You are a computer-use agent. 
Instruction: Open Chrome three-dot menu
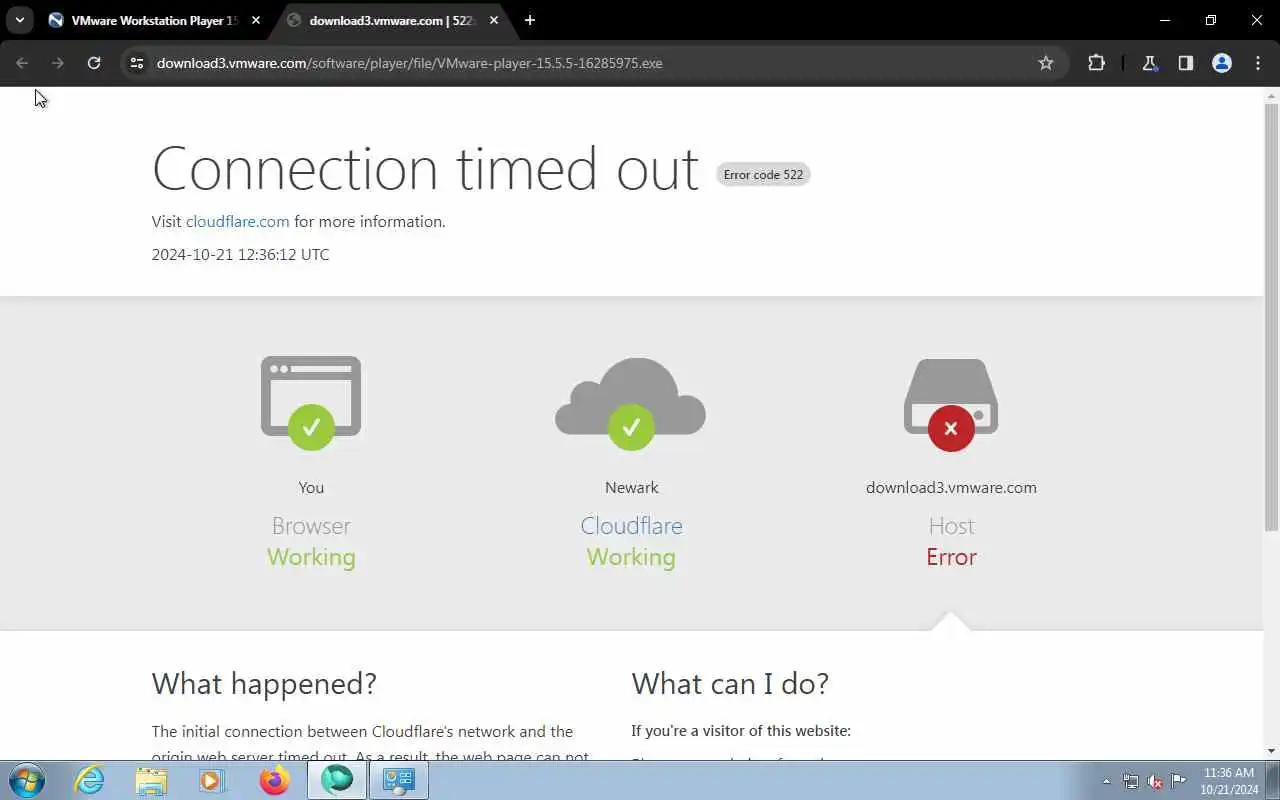[x=1258, y=63]
